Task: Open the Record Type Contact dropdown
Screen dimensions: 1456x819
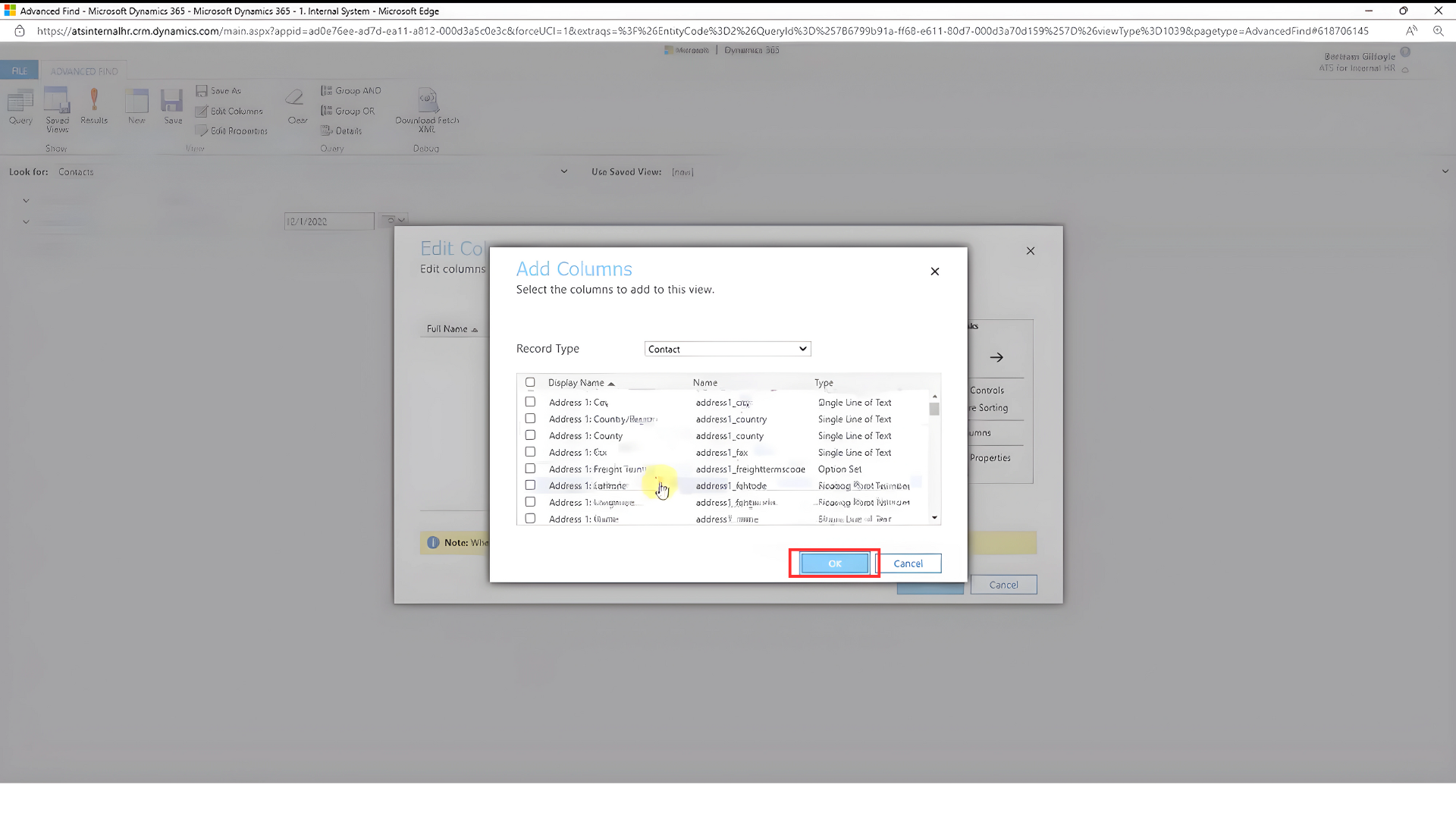Action: [727, 349]
